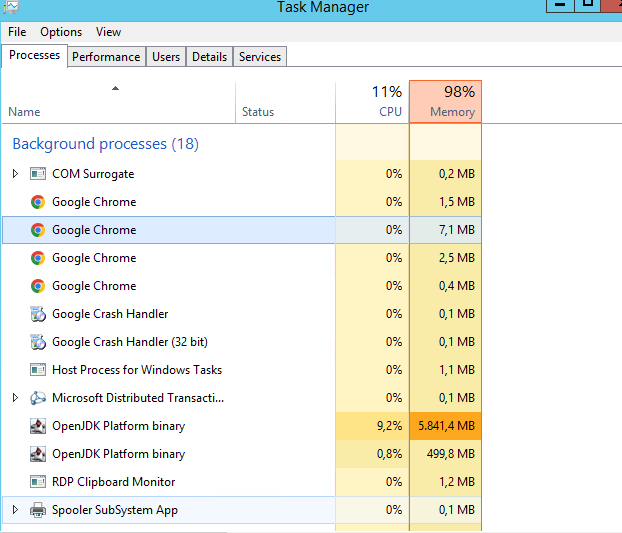Click icon of Google Crash Handler (32 bit)
The width and height of the screenshot is (622, 533).
coord(38,342)
